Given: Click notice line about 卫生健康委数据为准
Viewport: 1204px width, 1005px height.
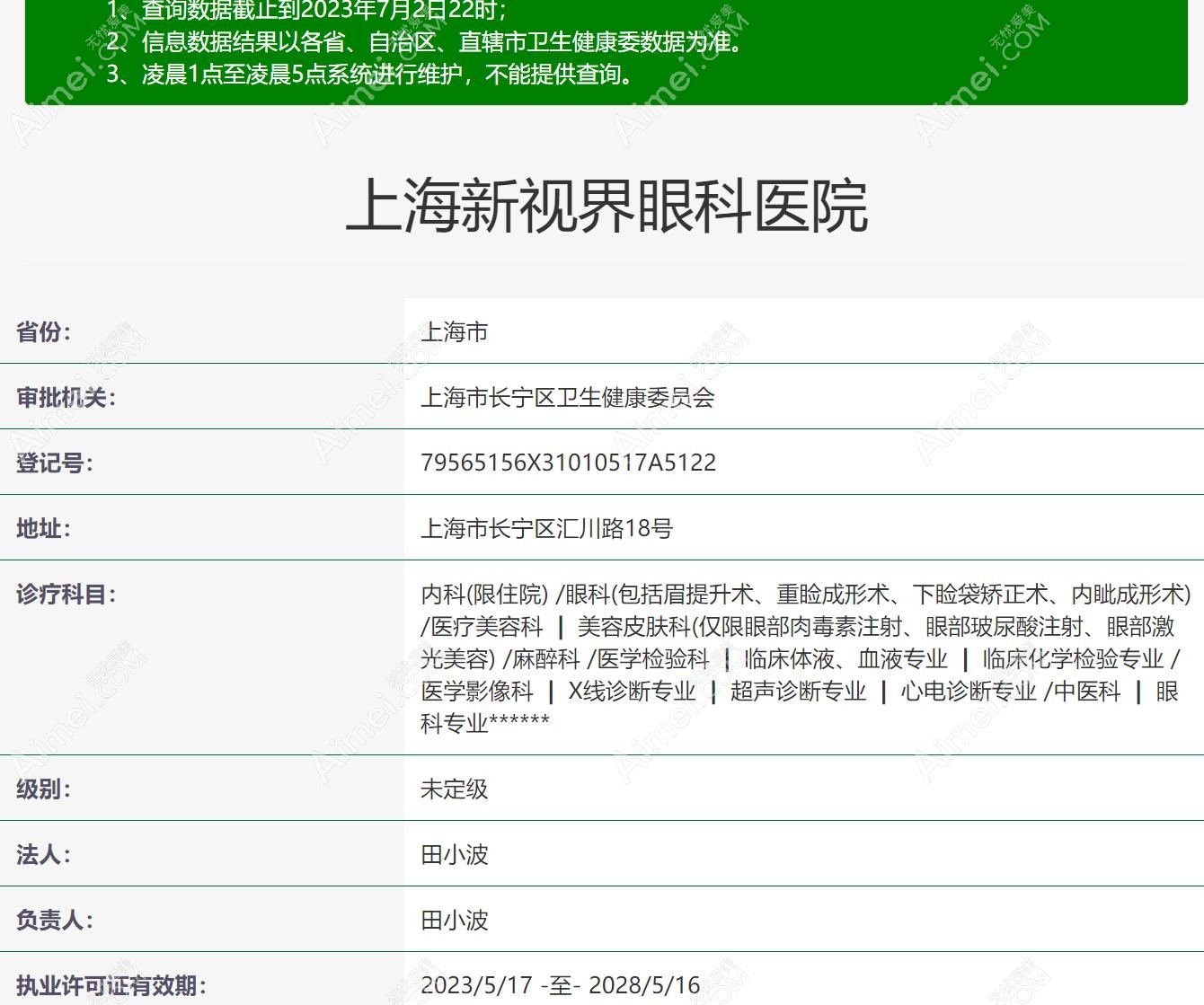Looking at the screenshot, I should (424, 42).
